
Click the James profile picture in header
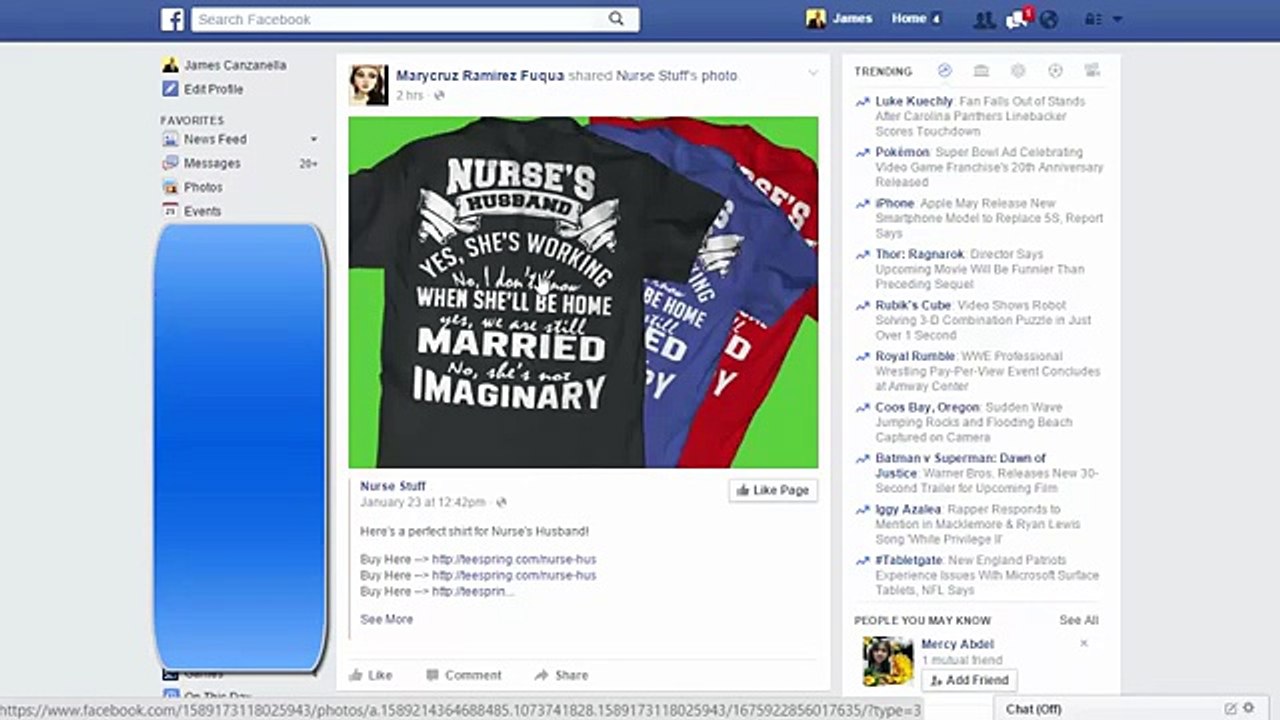coord(816,18)
